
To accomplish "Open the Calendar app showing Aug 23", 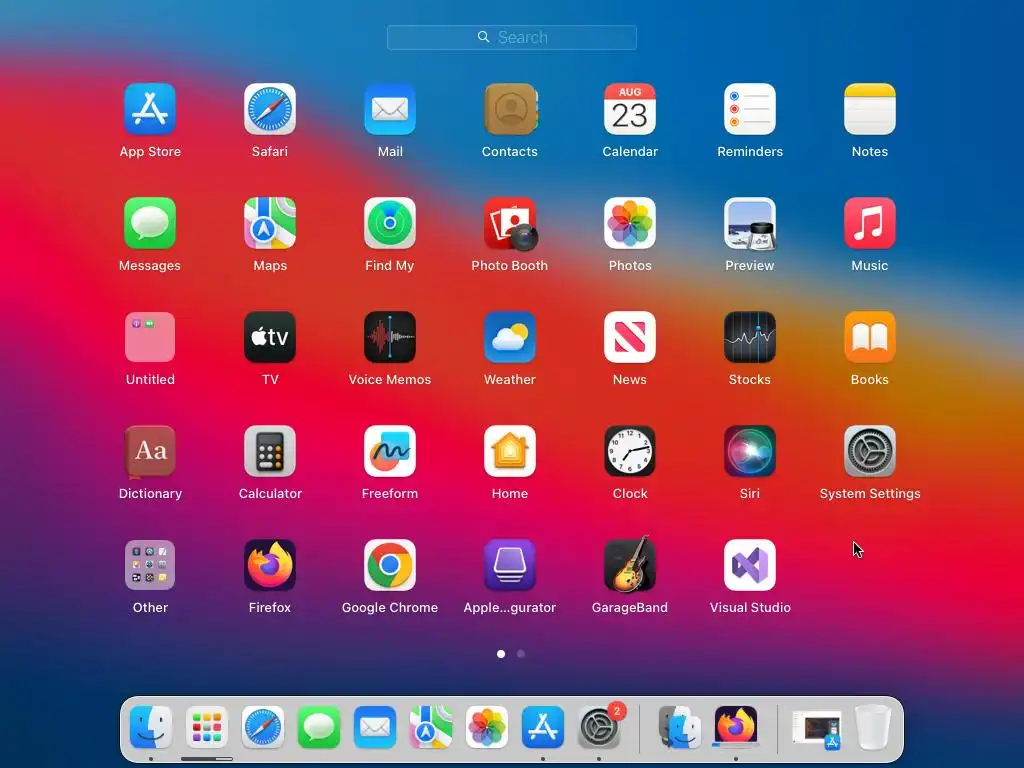I will click(x=630, y=109).
